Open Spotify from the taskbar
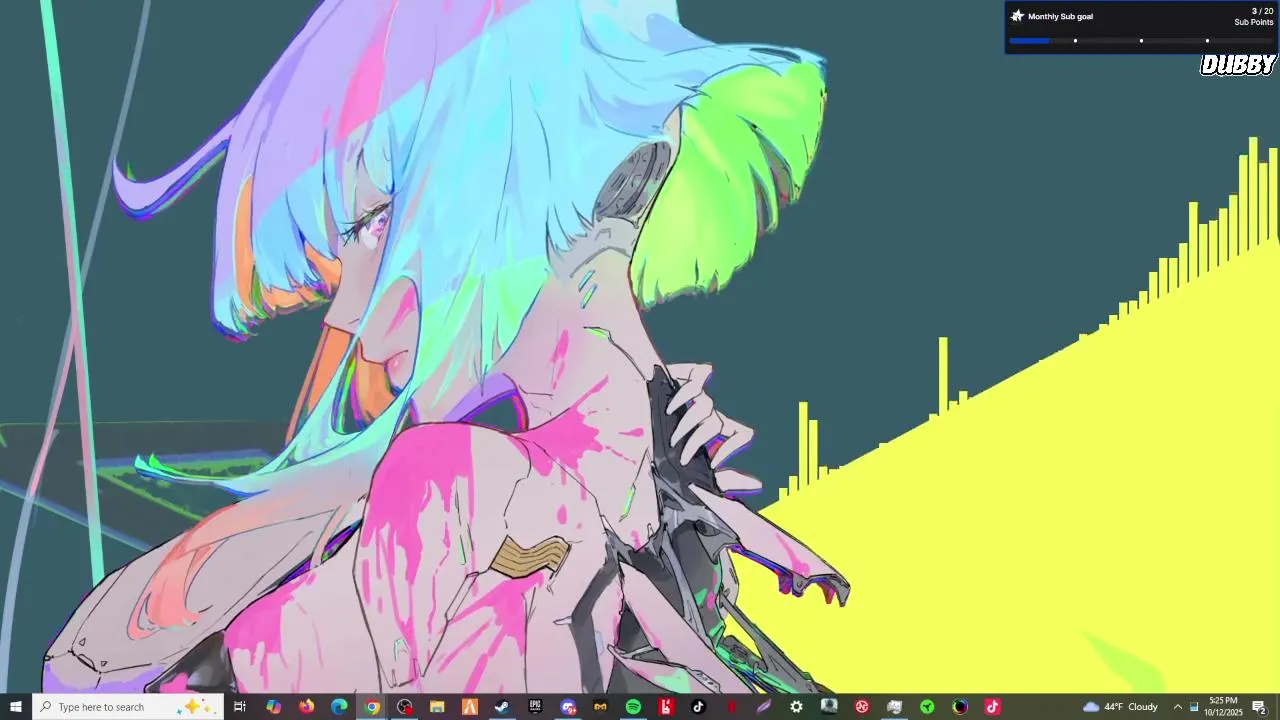 click(633, 707)
